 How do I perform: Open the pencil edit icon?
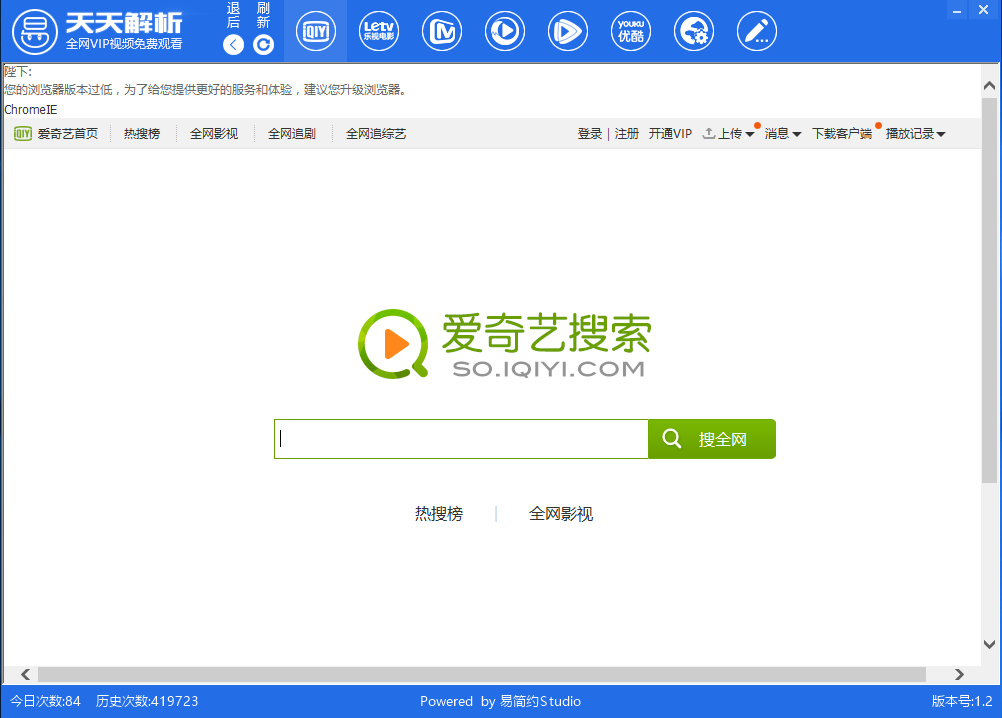coord(757,31)
